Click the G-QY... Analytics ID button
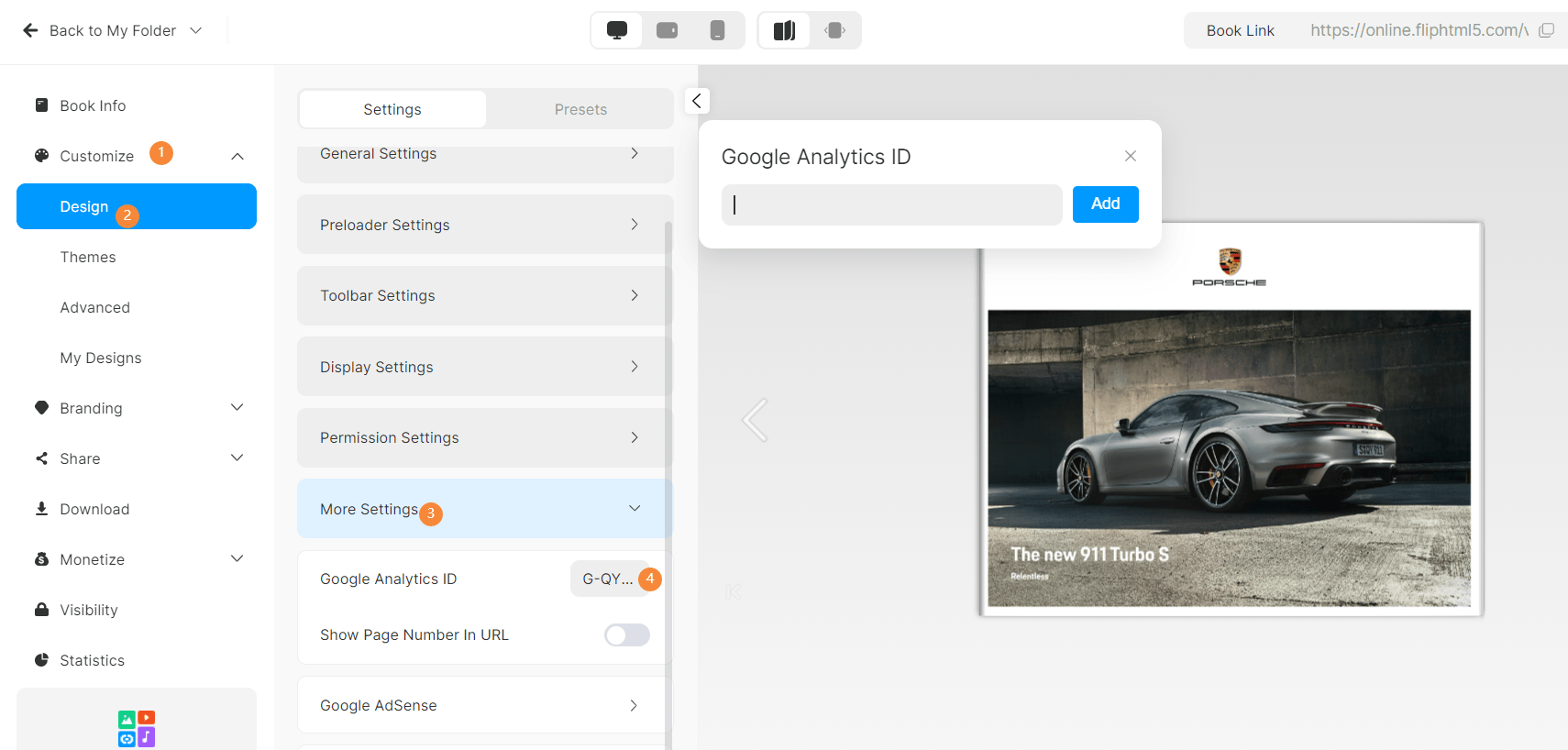 (608, 579)
